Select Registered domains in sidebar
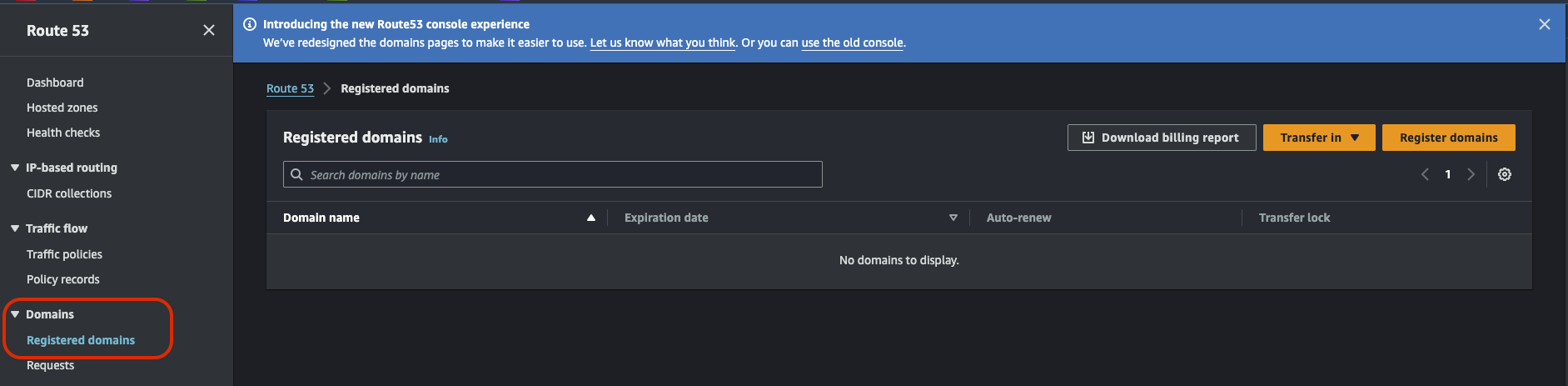Image resolution: width=1568 pixels, height=386 pixels. pyautogui.click(x=81, y=340)
